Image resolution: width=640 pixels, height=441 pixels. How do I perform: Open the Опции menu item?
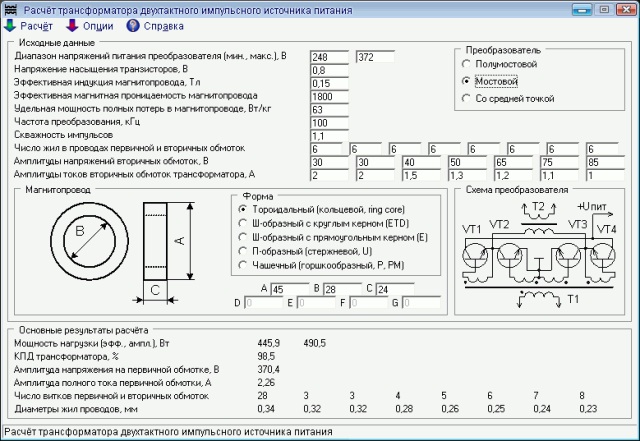(98, 26)
